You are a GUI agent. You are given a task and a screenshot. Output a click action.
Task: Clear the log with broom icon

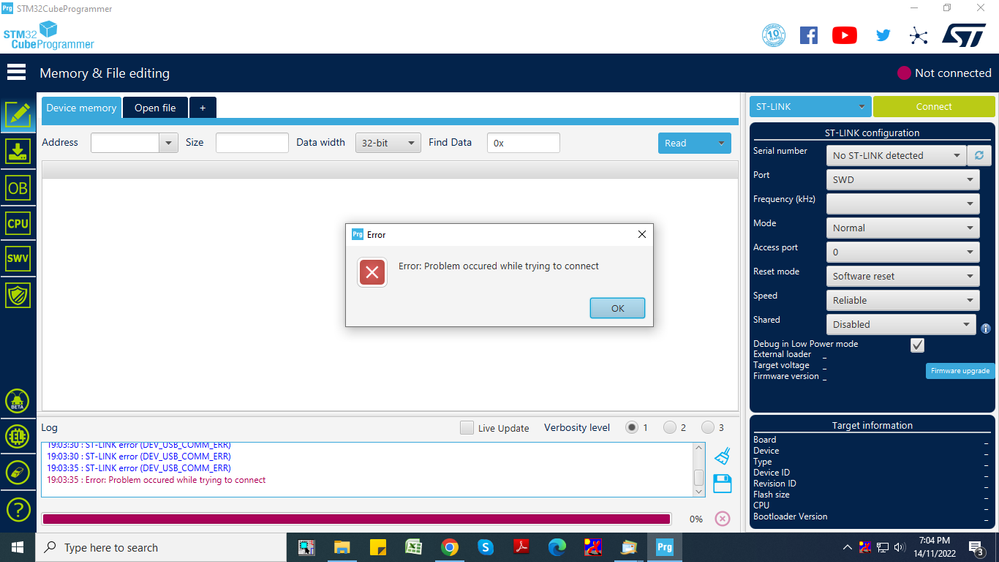coord(722,456)
